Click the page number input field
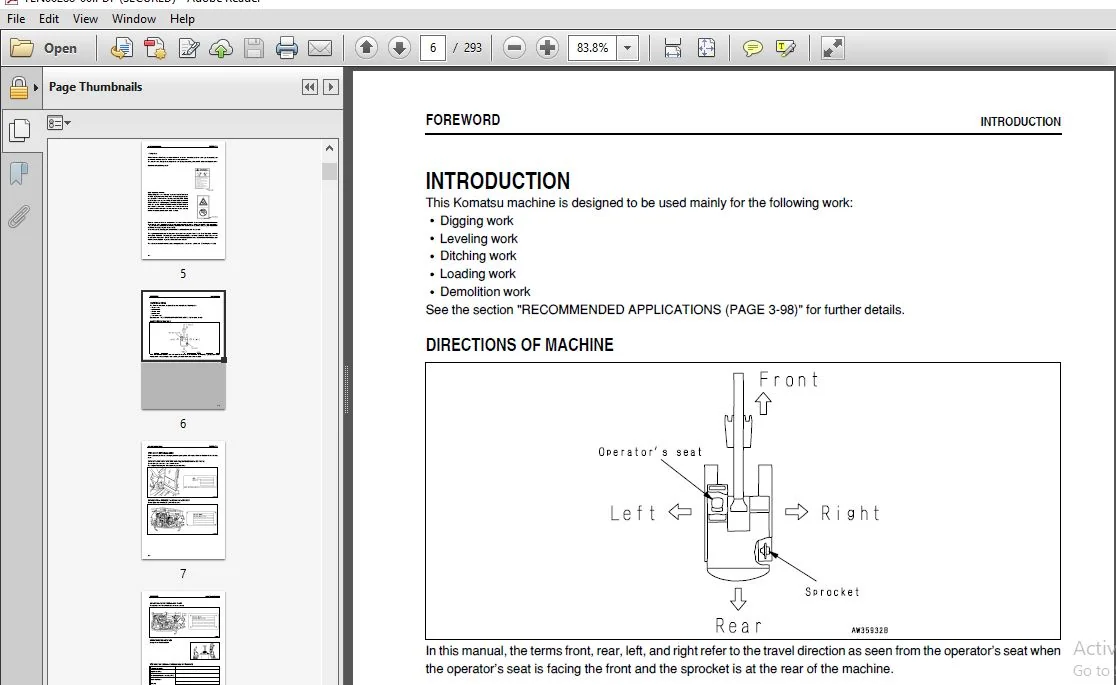The width and height of the screenshot is (1116, 685). pos(433,48)
